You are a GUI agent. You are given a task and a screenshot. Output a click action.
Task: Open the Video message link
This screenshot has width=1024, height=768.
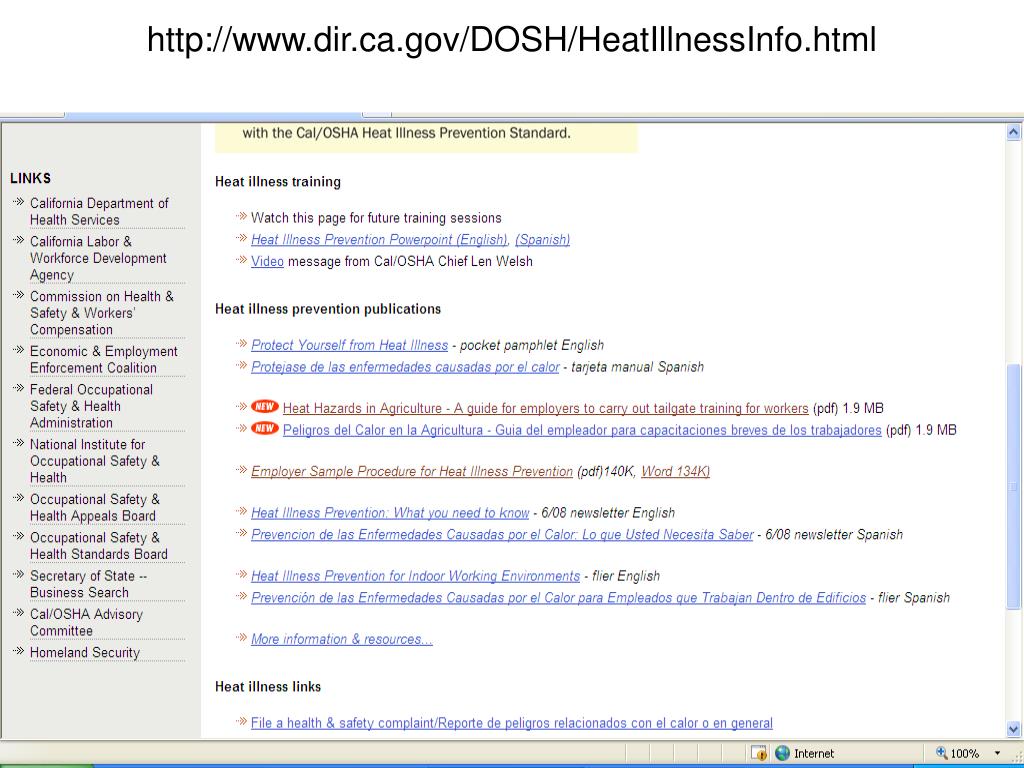[267, 261]
